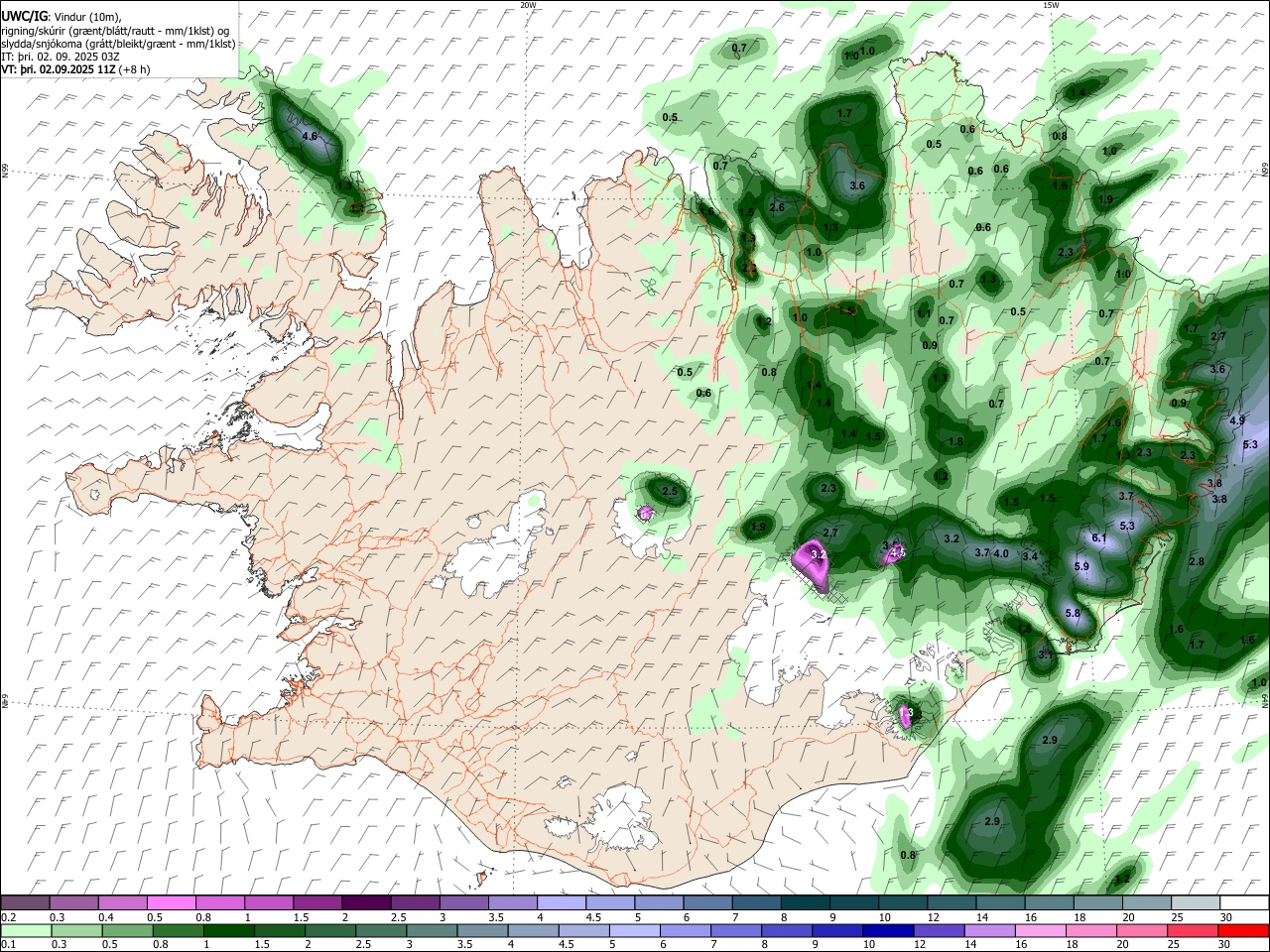Click the "15W" longitude label
1270x952 pixels.
(x=1051, y=5)
